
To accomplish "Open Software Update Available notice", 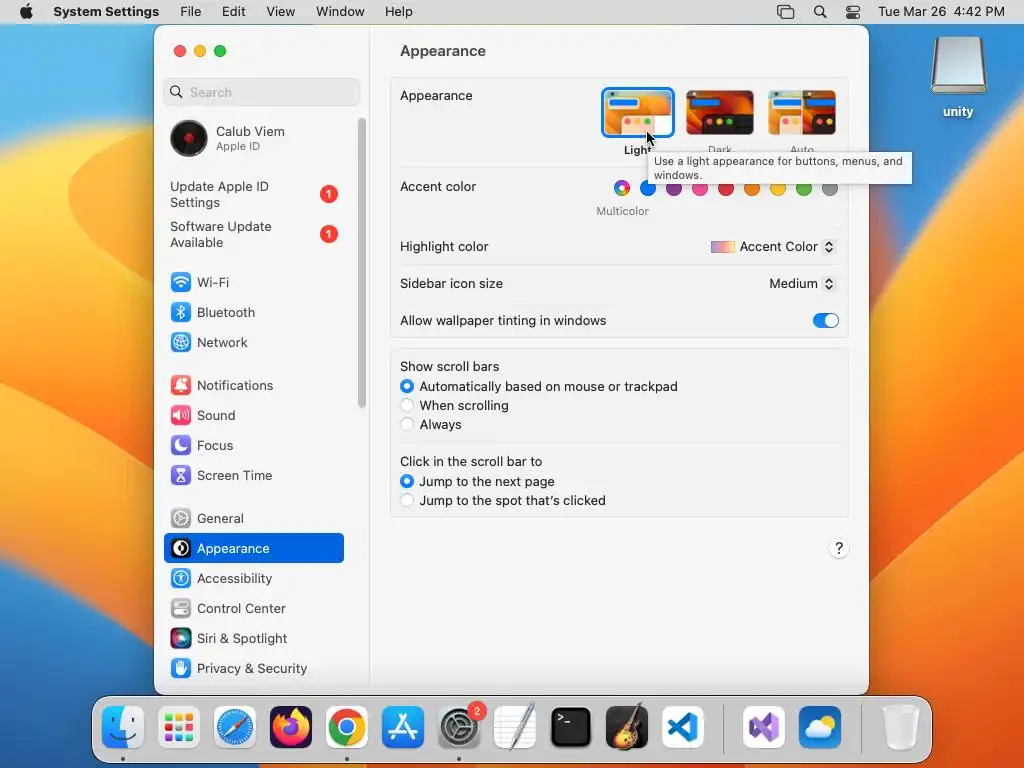I will (255, 234).
